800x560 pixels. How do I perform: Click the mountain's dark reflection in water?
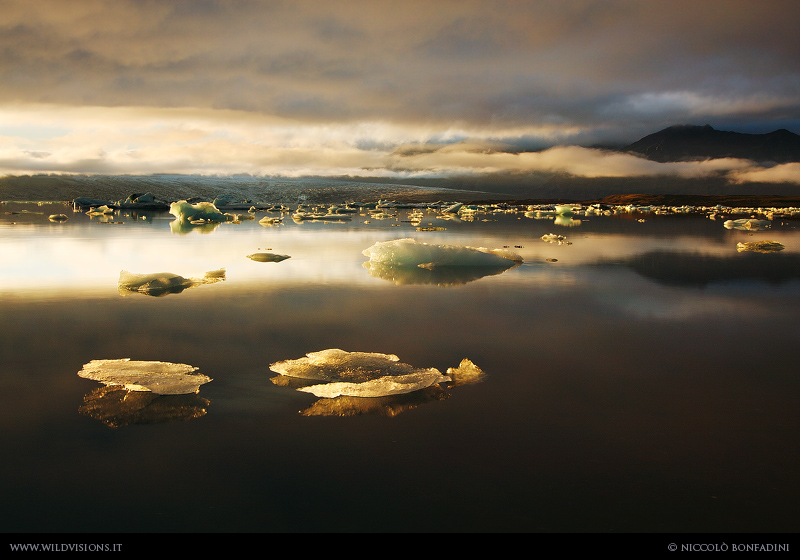700,268
